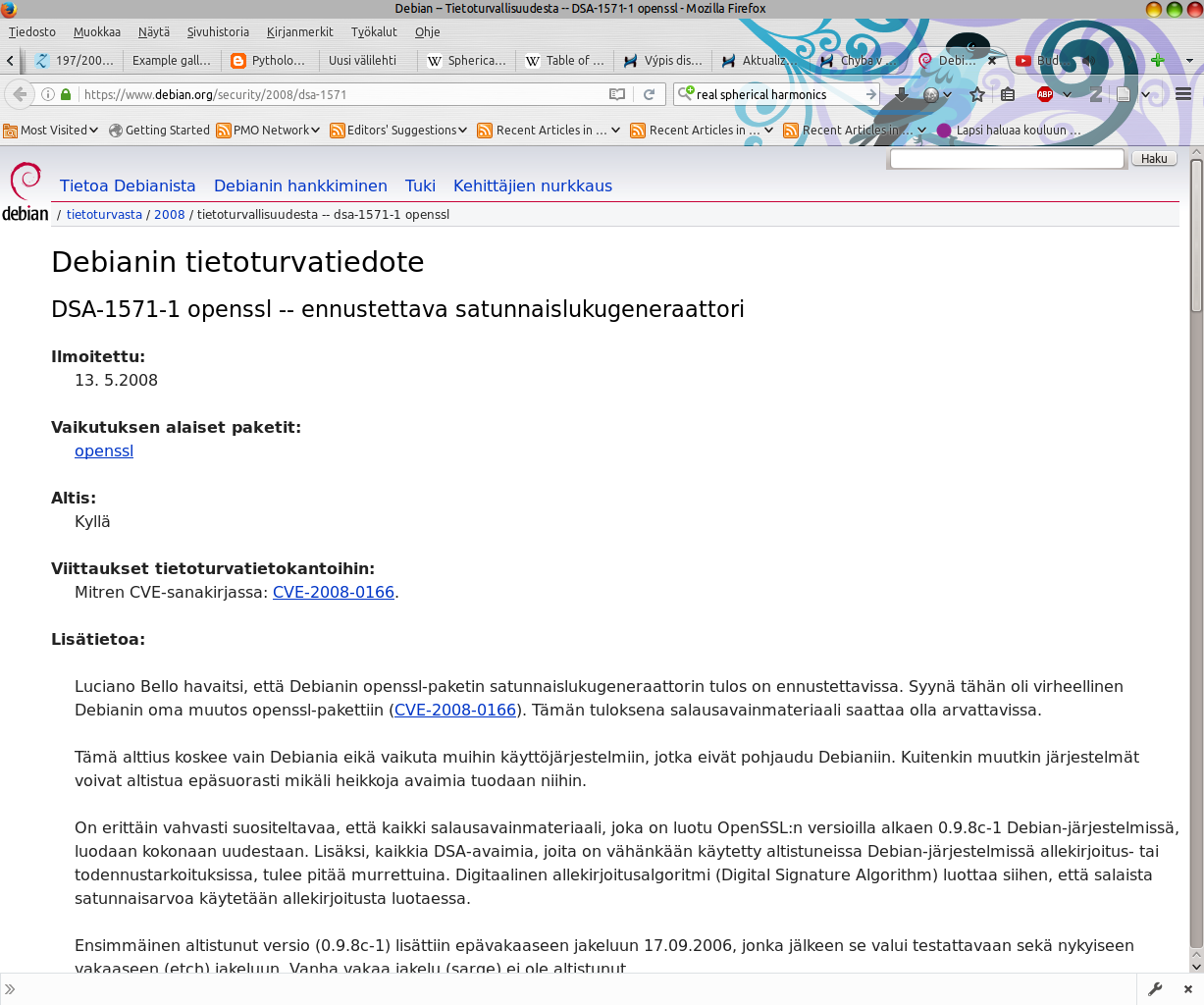Open the Firefox hamburger menu
This screenshot has height=1005, width=1204.
1182,94
